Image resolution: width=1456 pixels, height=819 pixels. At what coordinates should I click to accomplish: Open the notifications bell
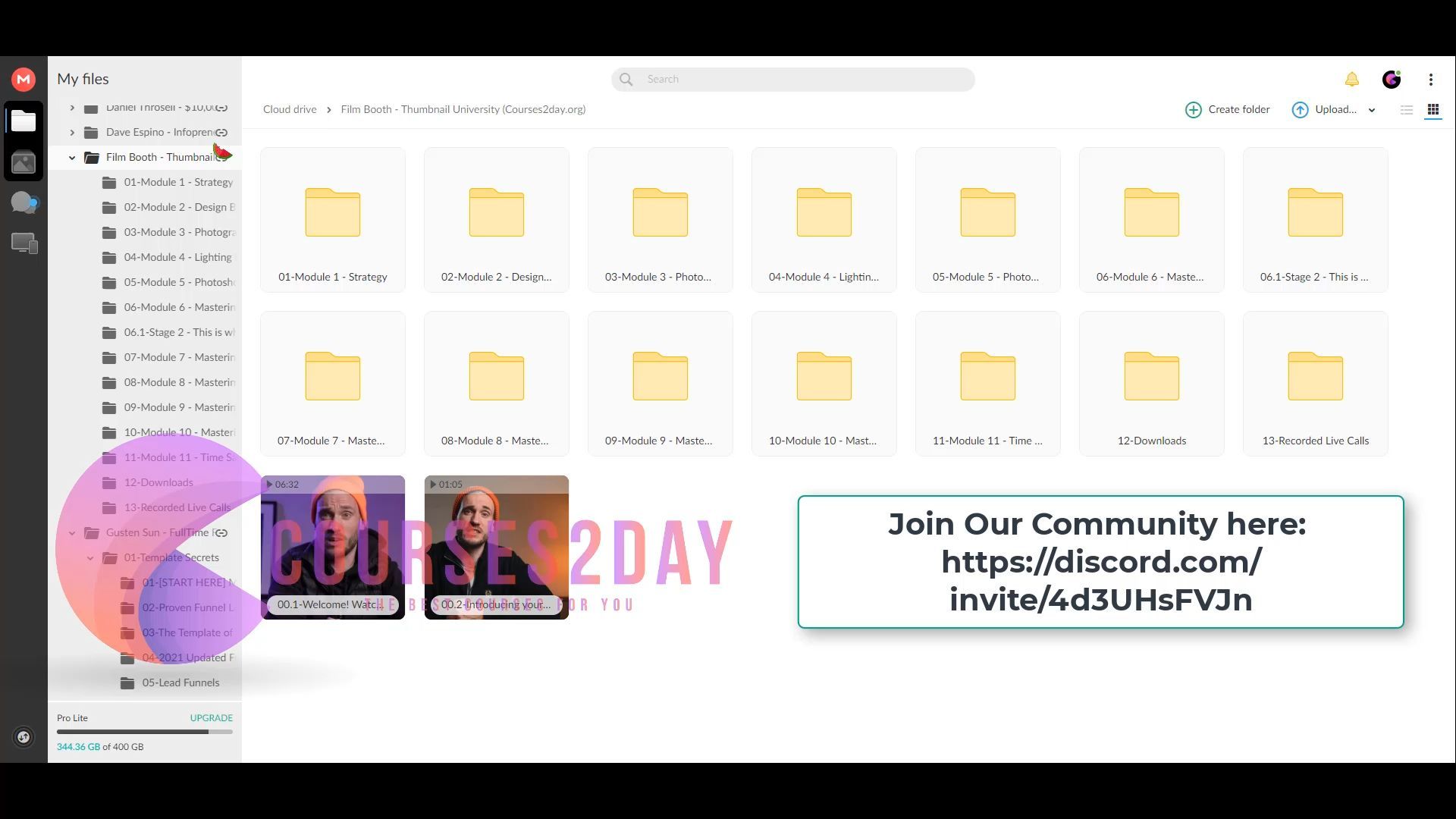coord(1352,80)
